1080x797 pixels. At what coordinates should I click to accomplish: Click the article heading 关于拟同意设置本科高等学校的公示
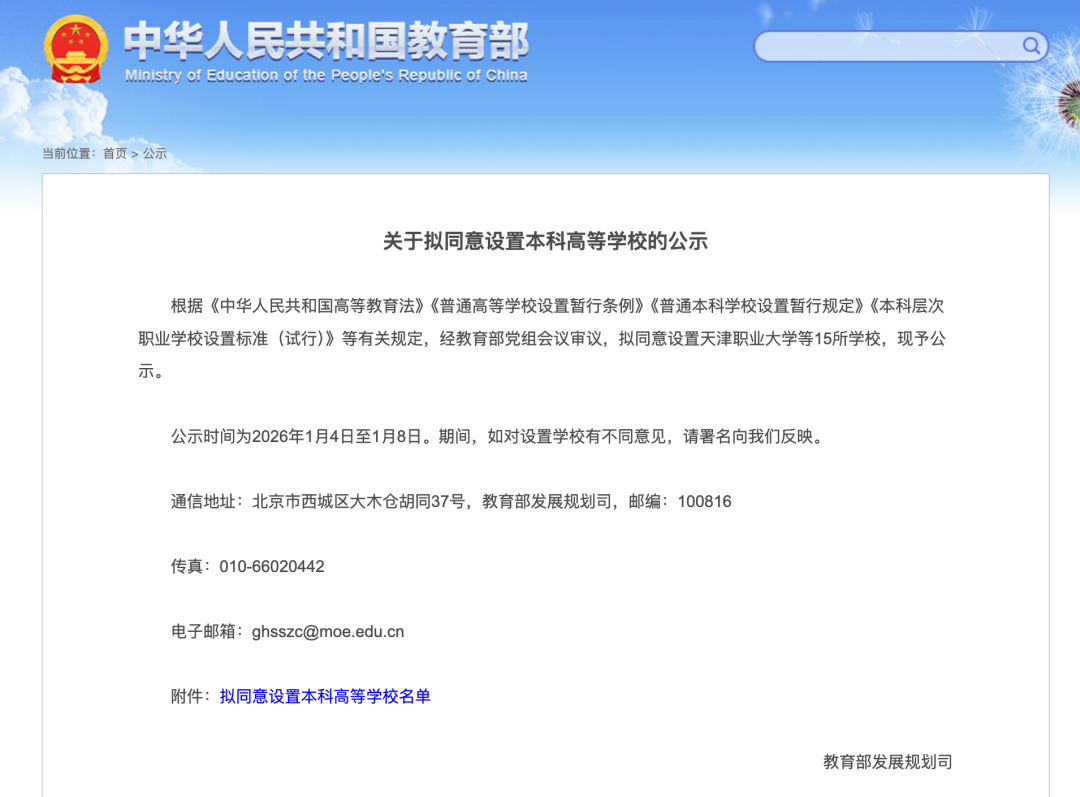point(545,241)
